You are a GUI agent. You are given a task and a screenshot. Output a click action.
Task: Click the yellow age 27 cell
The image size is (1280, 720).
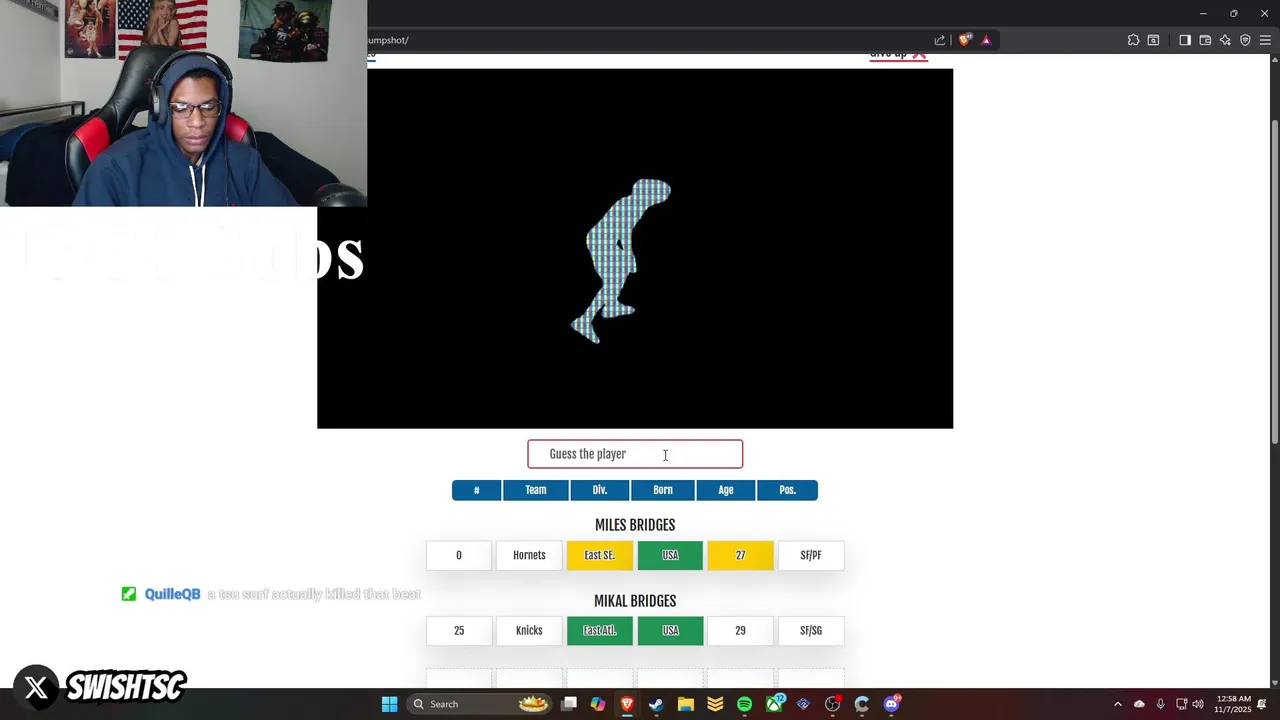tap(740, 555)
